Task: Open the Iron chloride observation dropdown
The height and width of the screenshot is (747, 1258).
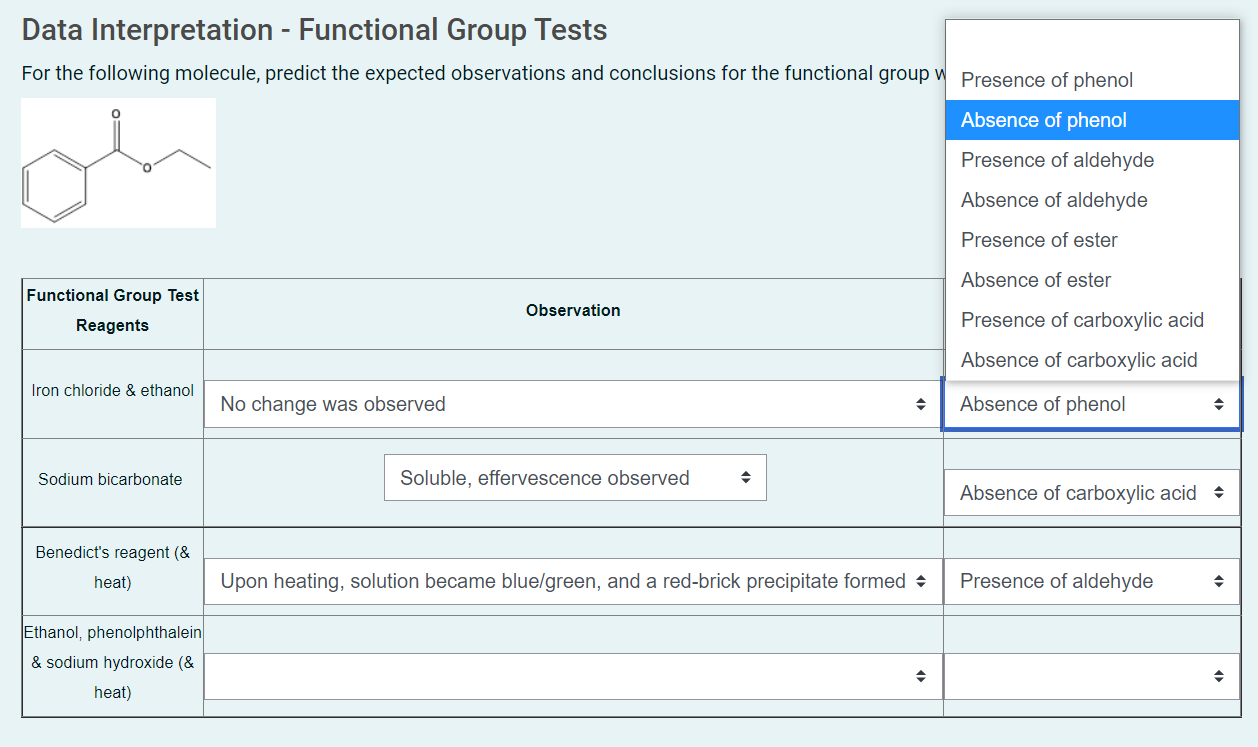Action: [573, 404]
